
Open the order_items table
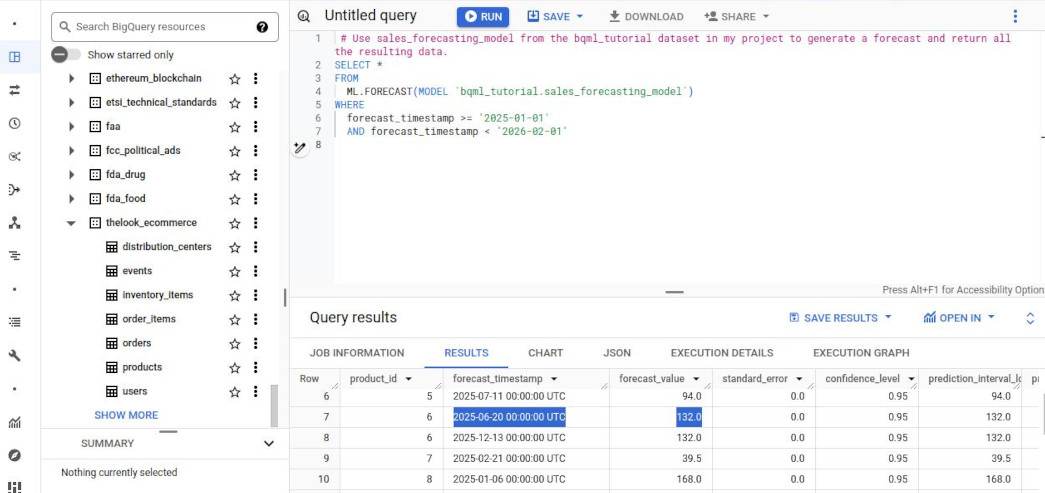pos(149,319)
